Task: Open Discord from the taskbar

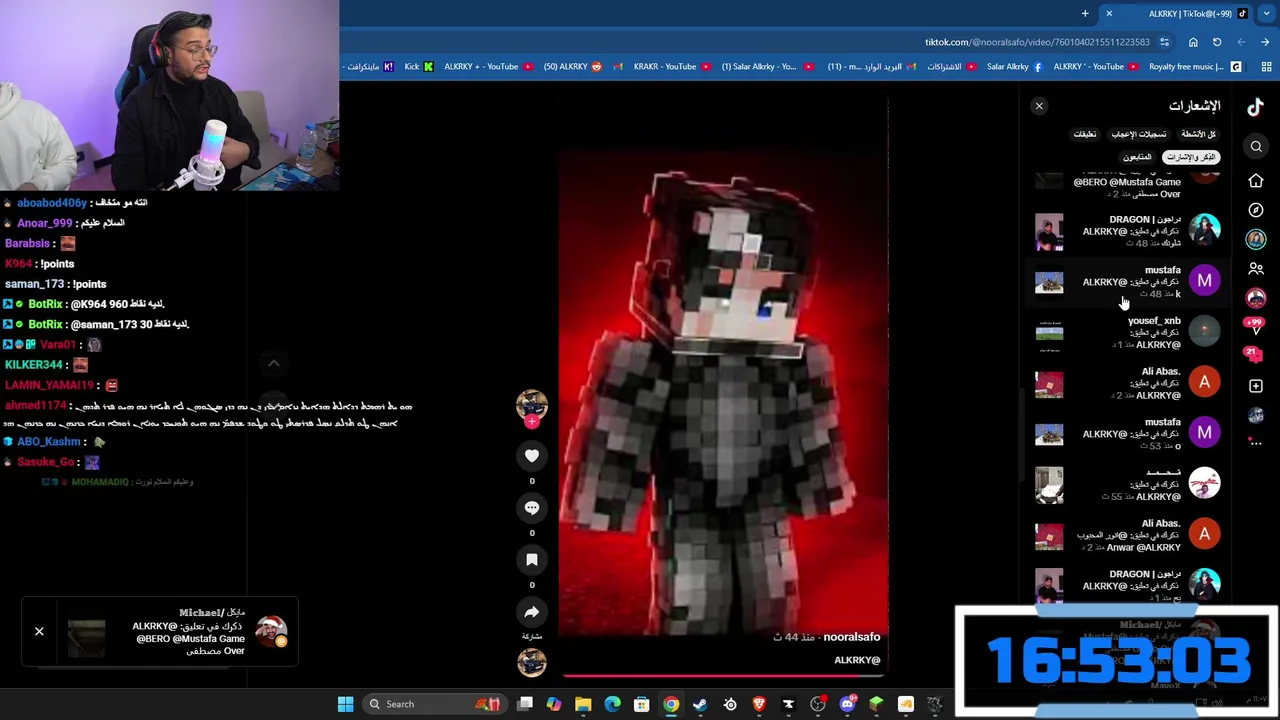Action: point(847,704)
